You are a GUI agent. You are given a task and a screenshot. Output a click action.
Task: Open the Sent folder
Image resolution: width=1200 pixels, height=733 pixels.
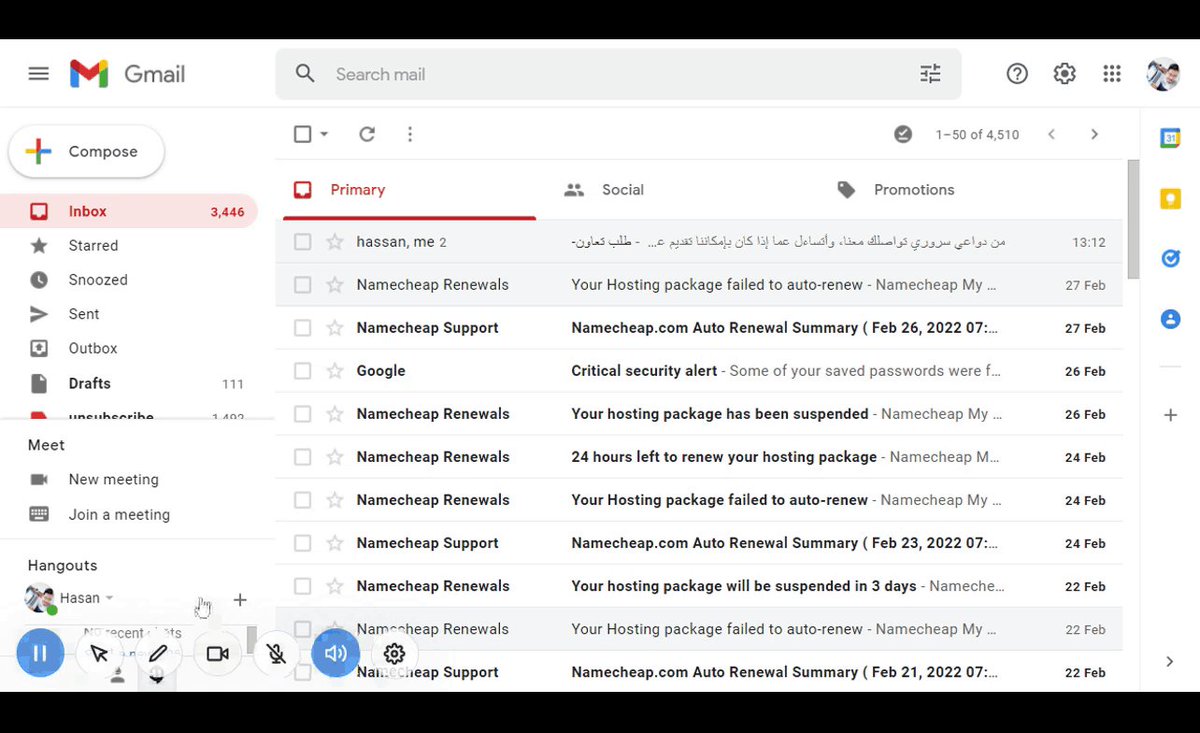point(129,314)
